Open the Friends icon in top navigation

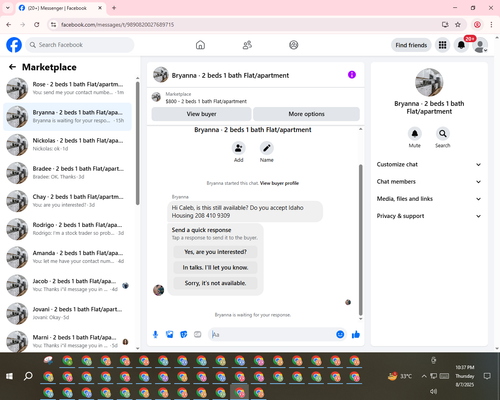(247, 45)
